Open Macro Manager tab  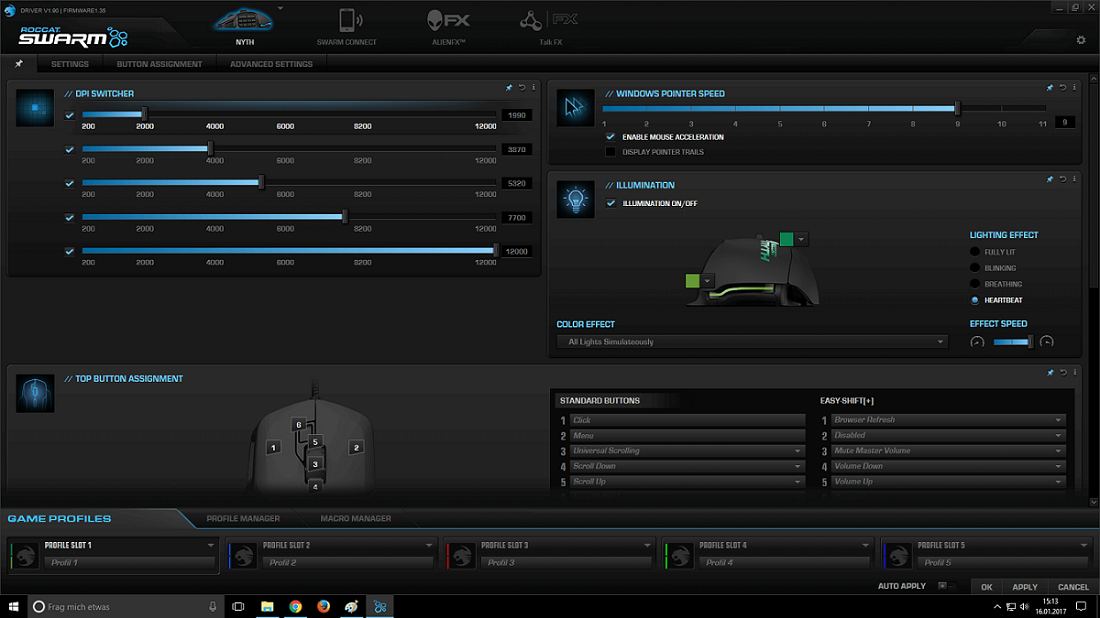pos(356,518)
